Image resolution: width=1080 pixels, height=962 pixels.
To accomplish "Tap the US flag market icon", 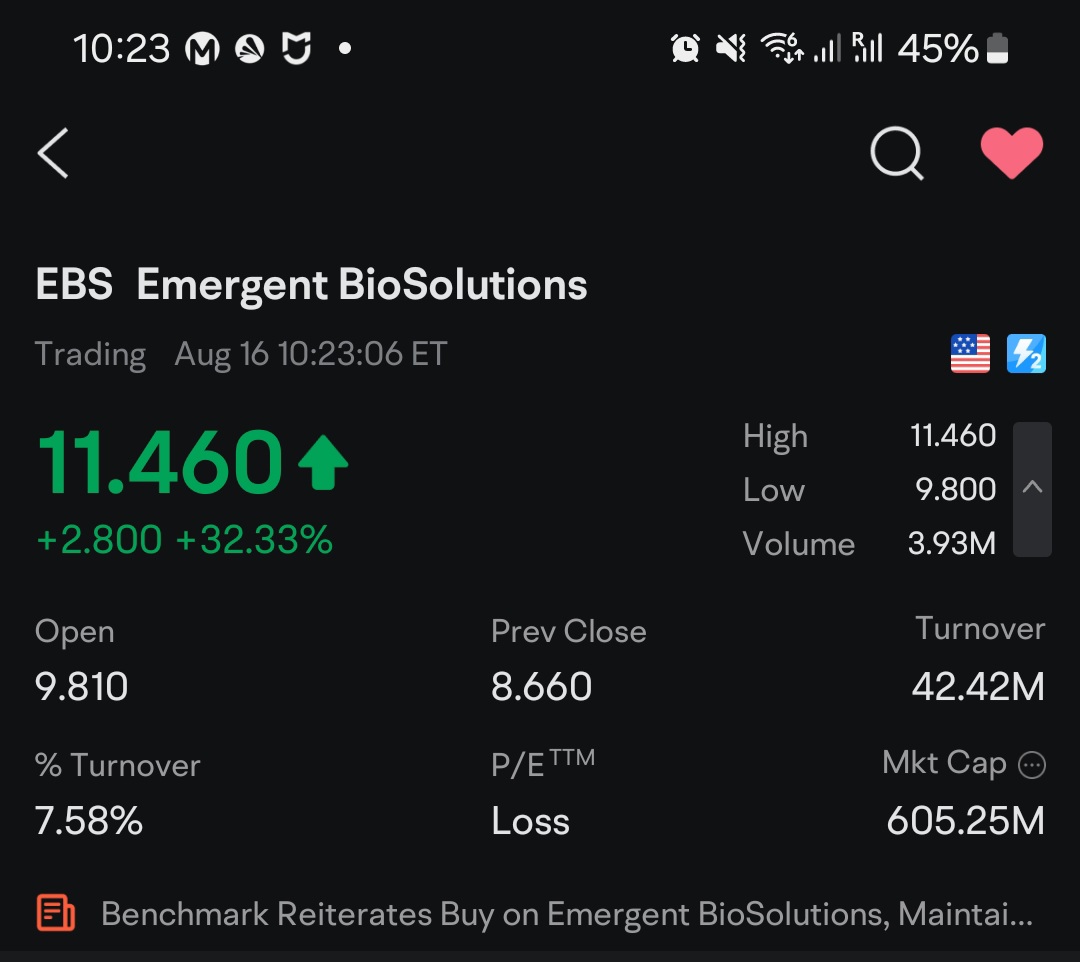I will [x=970, y=354].
